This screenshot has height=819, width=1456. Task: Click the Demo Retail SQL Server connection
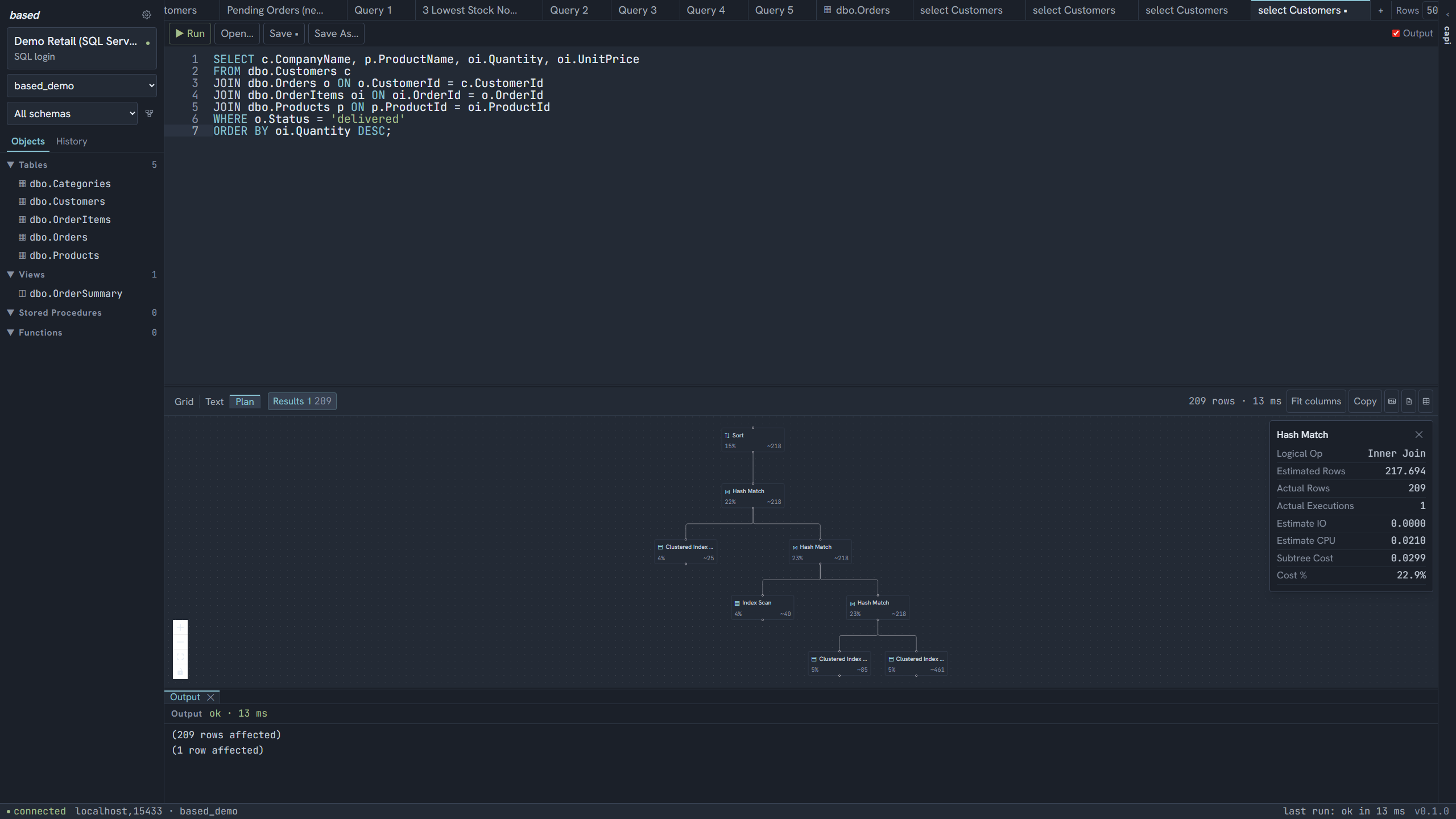click(x=82, y=48)
